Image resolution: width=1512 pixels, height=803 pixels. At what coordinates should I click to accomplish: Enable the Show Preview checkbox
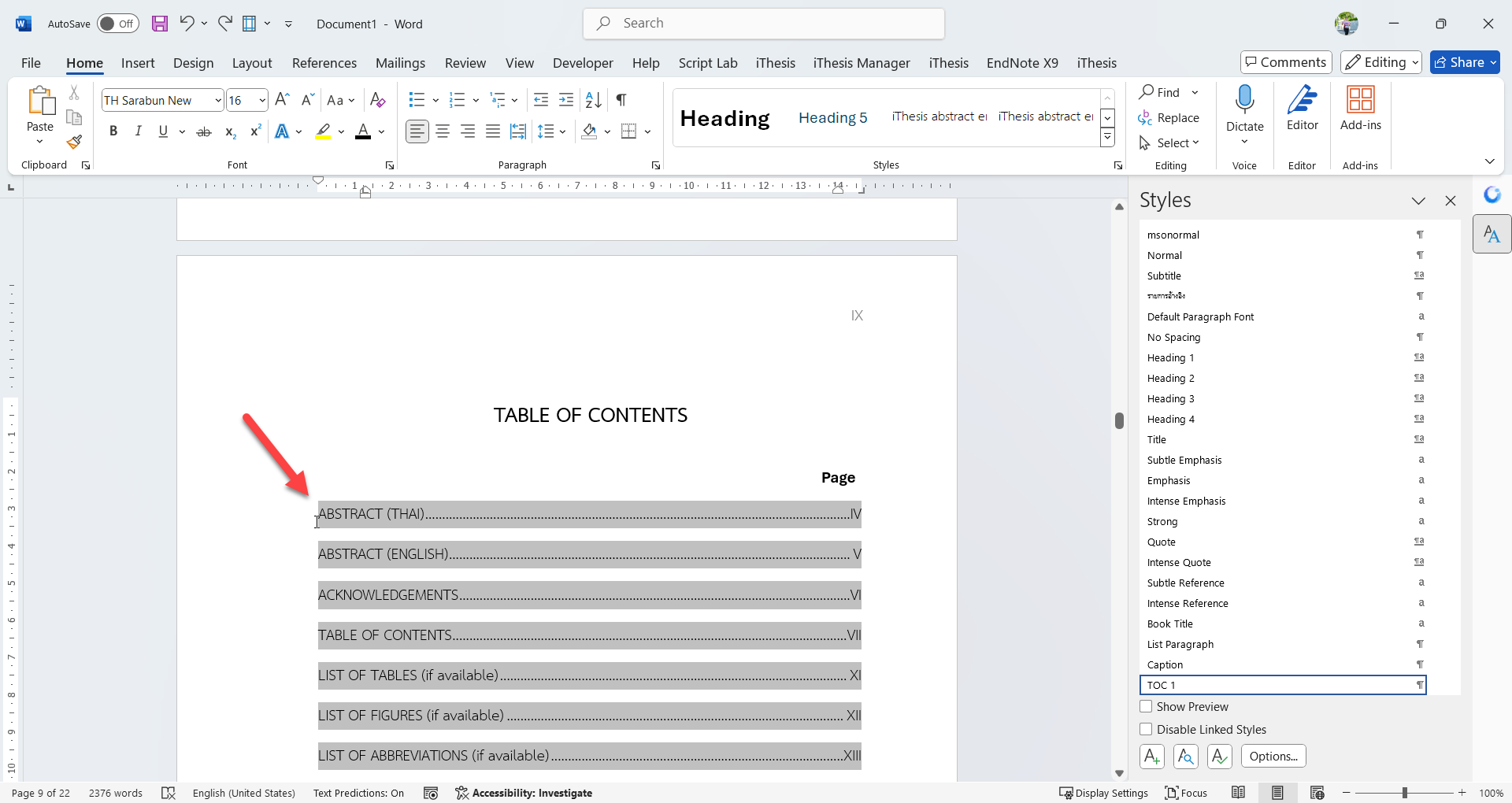click(x=1146, y=707)
